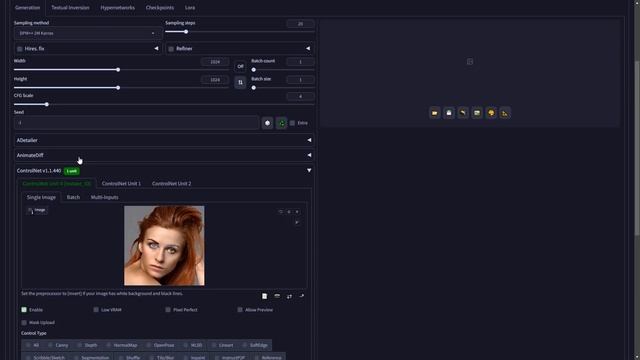Switch to ControlNet Unit 2 tab
This screenshot has height=360, width=640.
171,184
